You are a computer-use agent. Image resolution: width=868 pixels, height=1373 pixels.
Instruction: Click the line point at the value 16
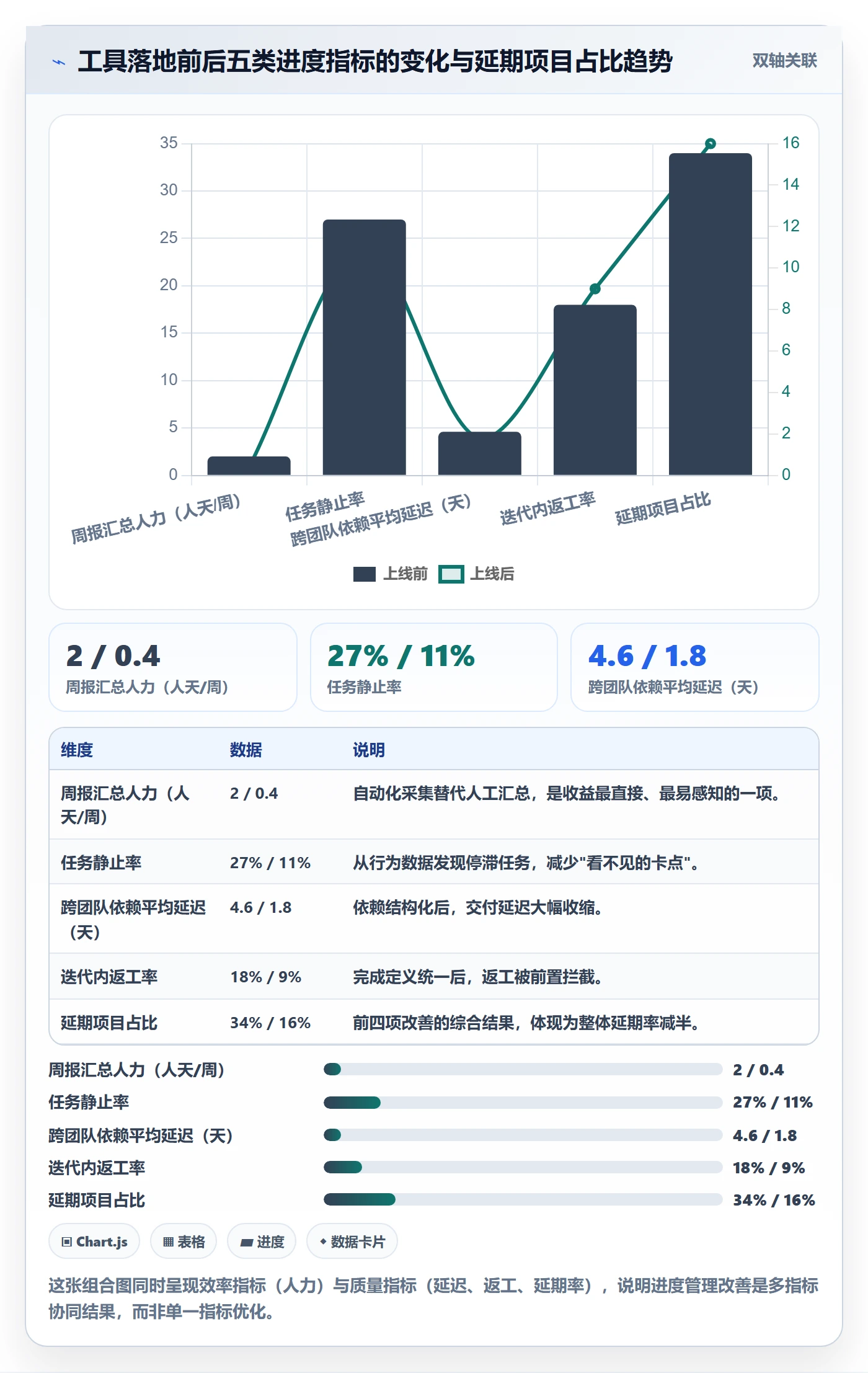coord(711,143)
